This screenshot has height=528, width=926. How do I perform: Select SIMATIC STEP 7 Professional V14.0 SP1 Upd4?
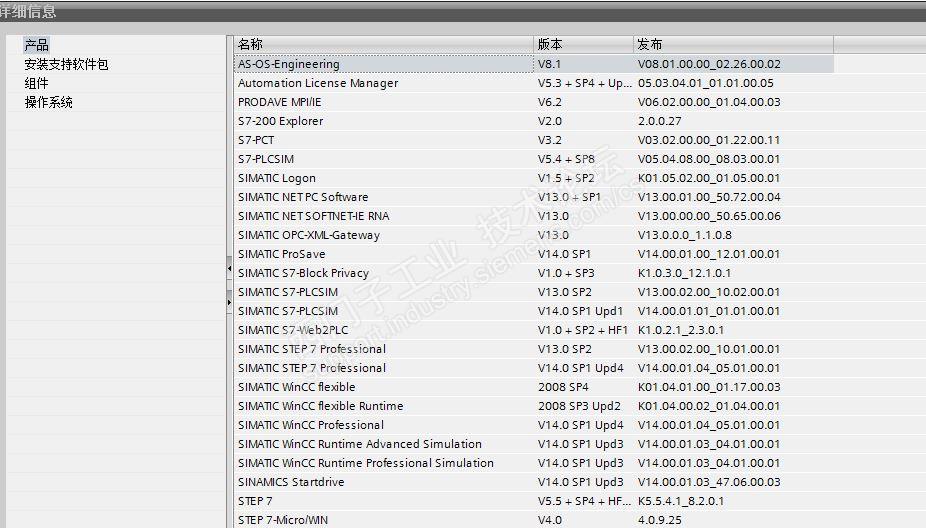coord(534,368)
